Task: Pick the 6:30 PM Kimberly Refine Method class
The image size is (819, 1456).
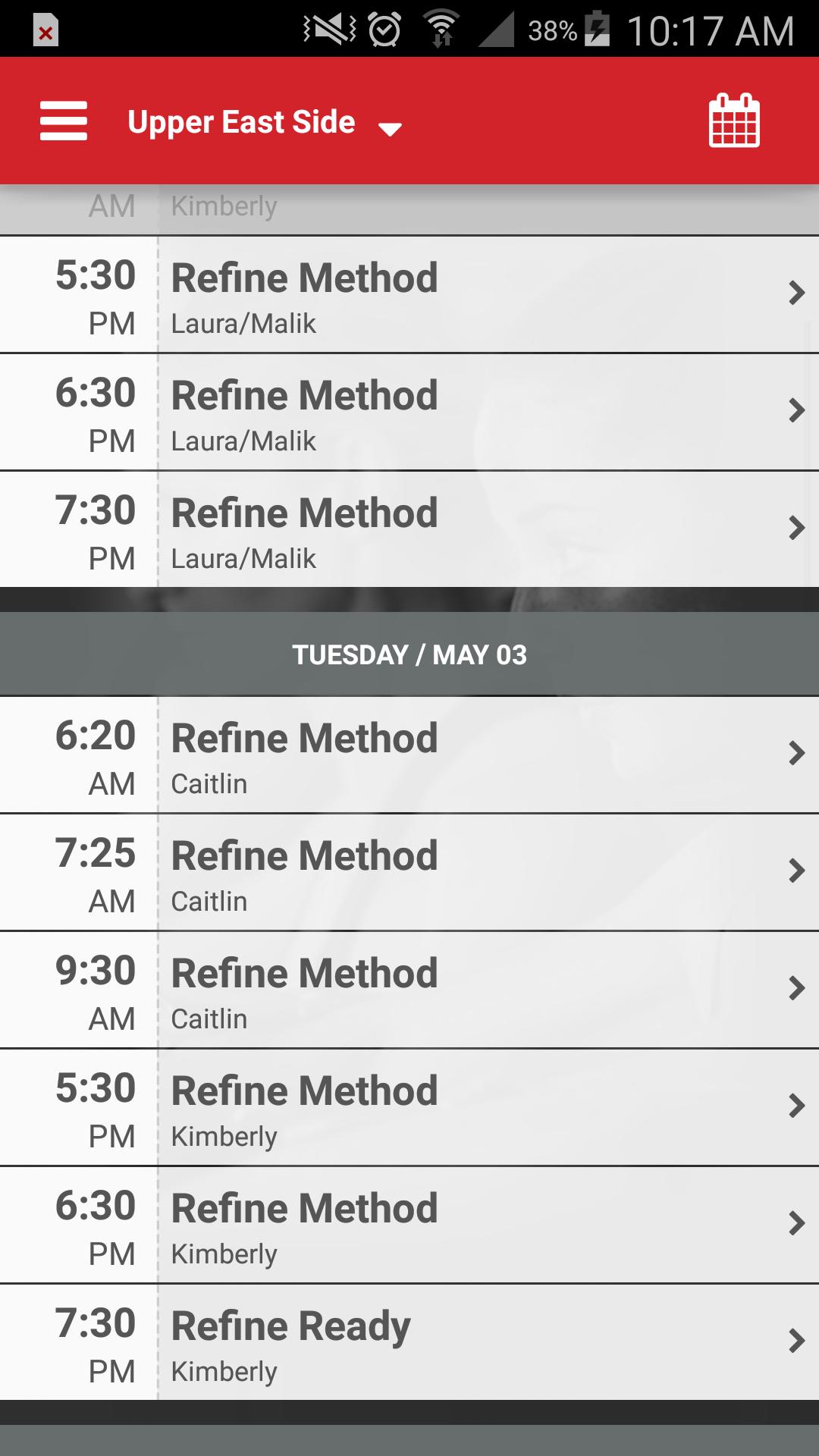Action: (409, 1225)
